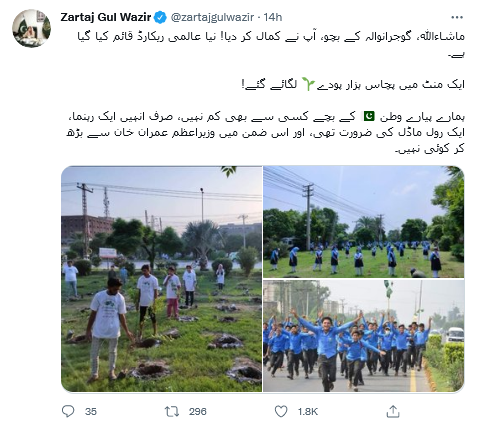Image resolution: width=478 pixels, height=428 pixels.
Task: Open the three-dot more options menu
Action: tap(457, 17)
